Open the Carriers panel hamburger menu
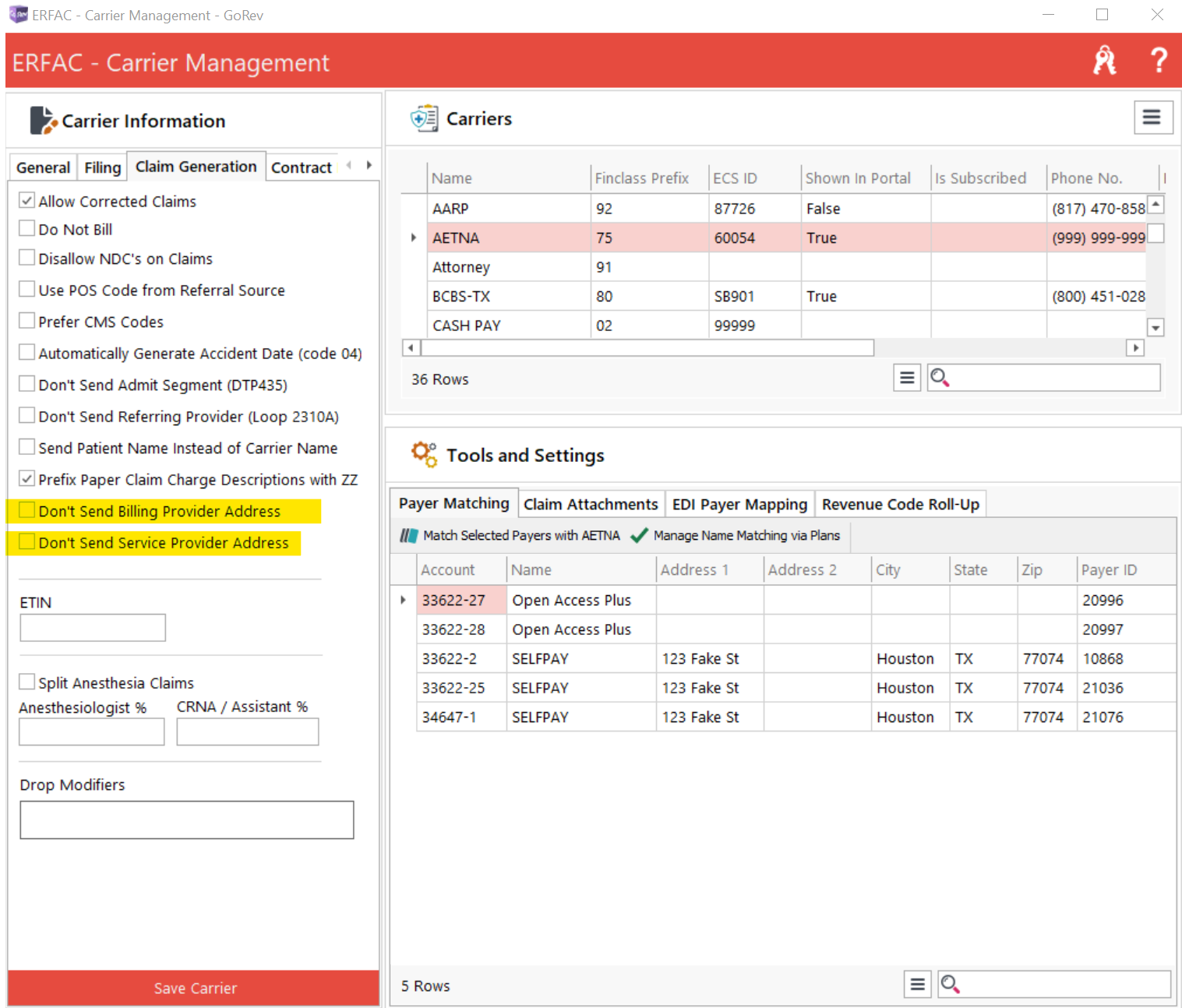Screen dimensions: 1182x1008 click(1152, 118)
